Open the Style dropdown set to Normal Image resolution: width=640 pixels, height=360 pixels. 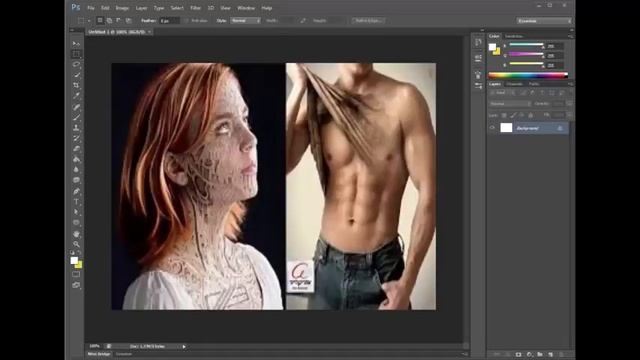click(x=245, y=20)
